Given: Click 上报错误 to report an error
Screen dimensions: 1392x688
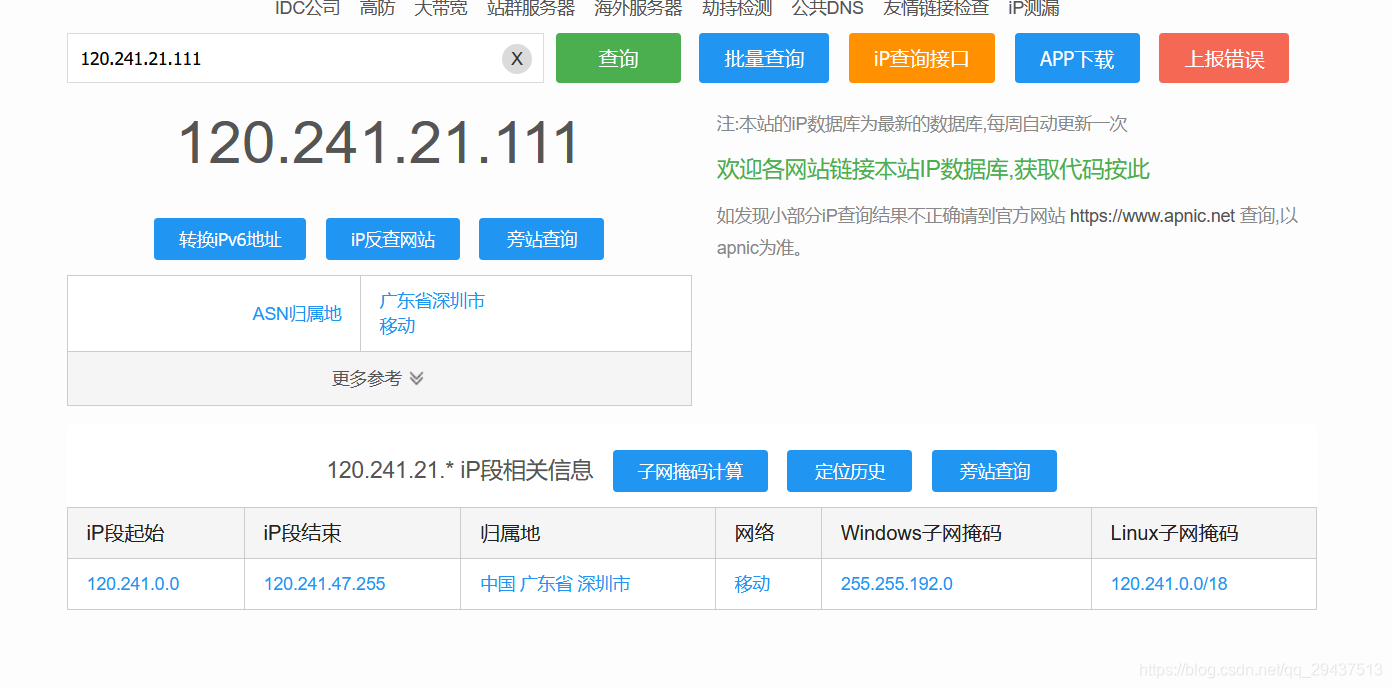Looking at the screenshot, I should (x=1224, y=58).
